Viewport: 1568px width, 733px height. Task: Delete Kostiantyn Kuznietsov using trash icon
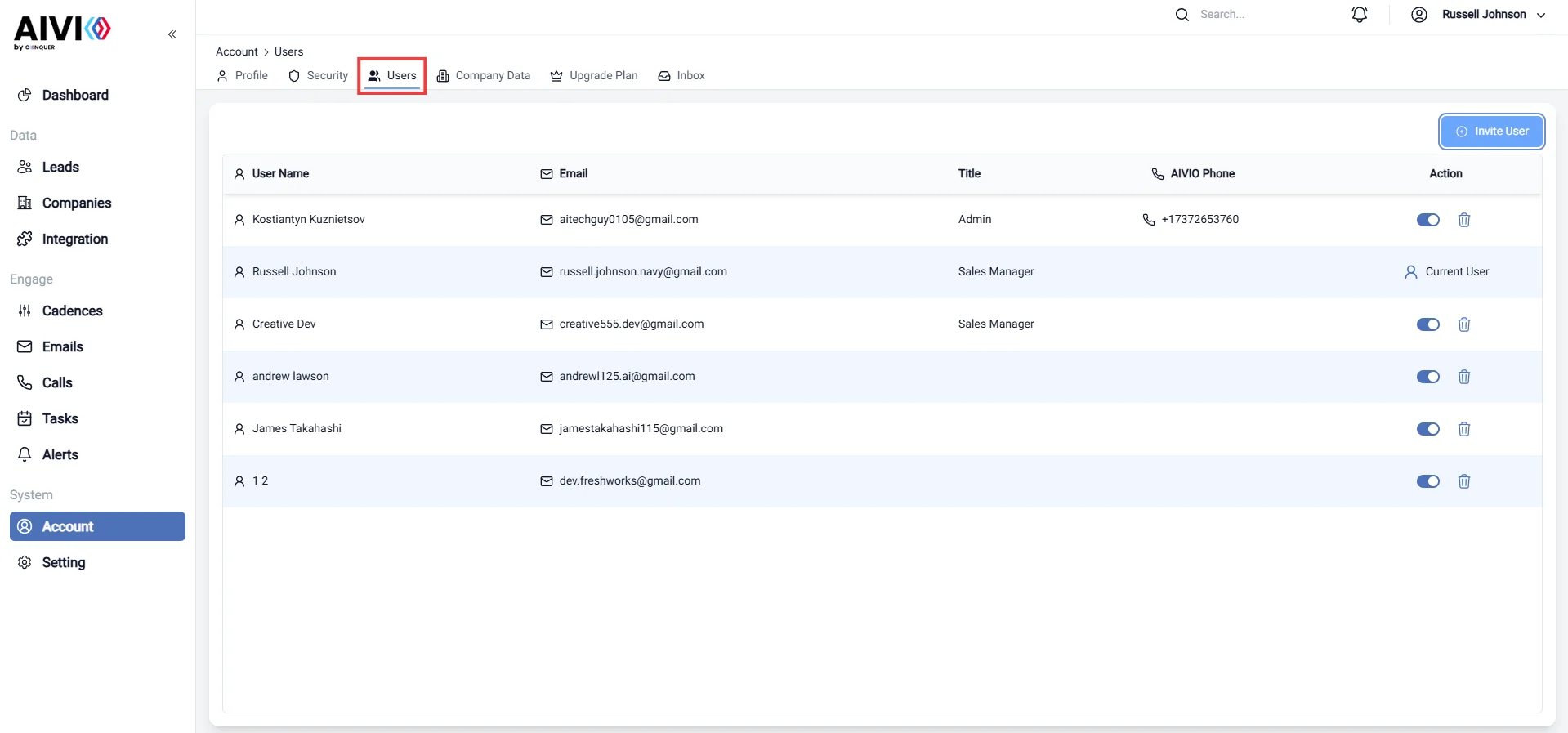(x=1464, y=220)
